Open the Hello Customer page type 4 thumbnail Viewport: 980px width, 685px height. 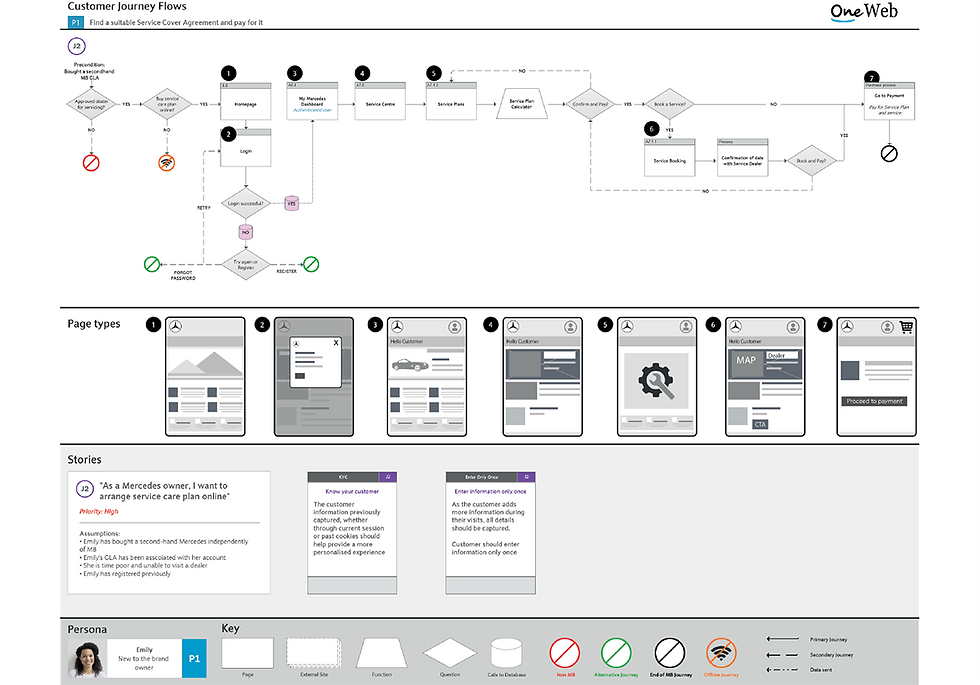click(541, 375)
